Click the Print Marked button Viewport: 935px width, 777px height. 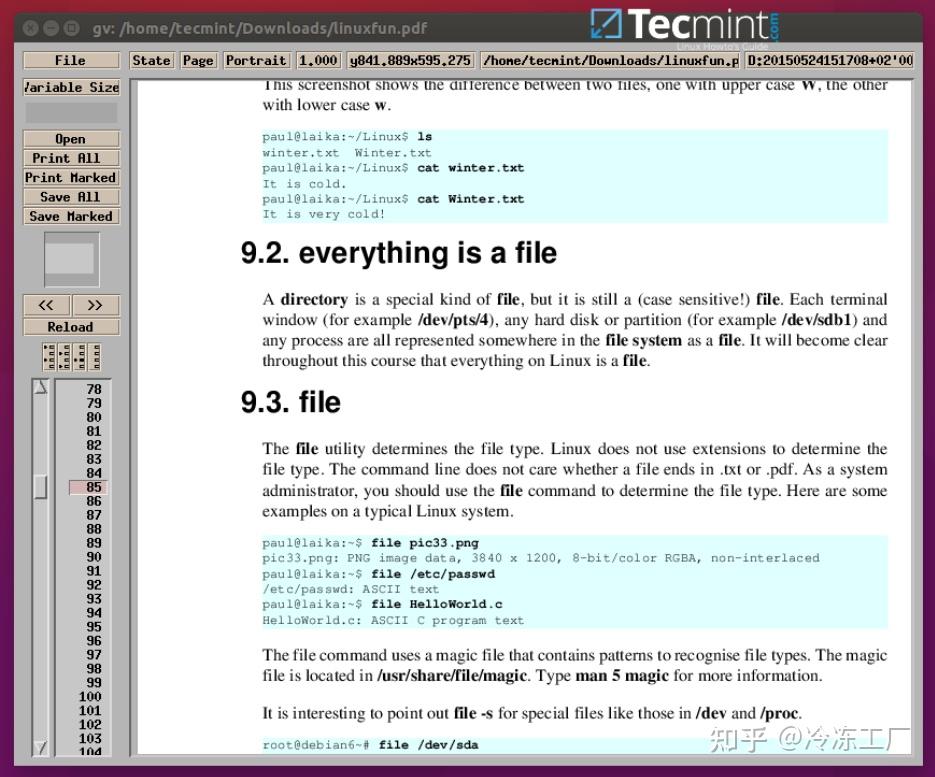coord(70,177)
